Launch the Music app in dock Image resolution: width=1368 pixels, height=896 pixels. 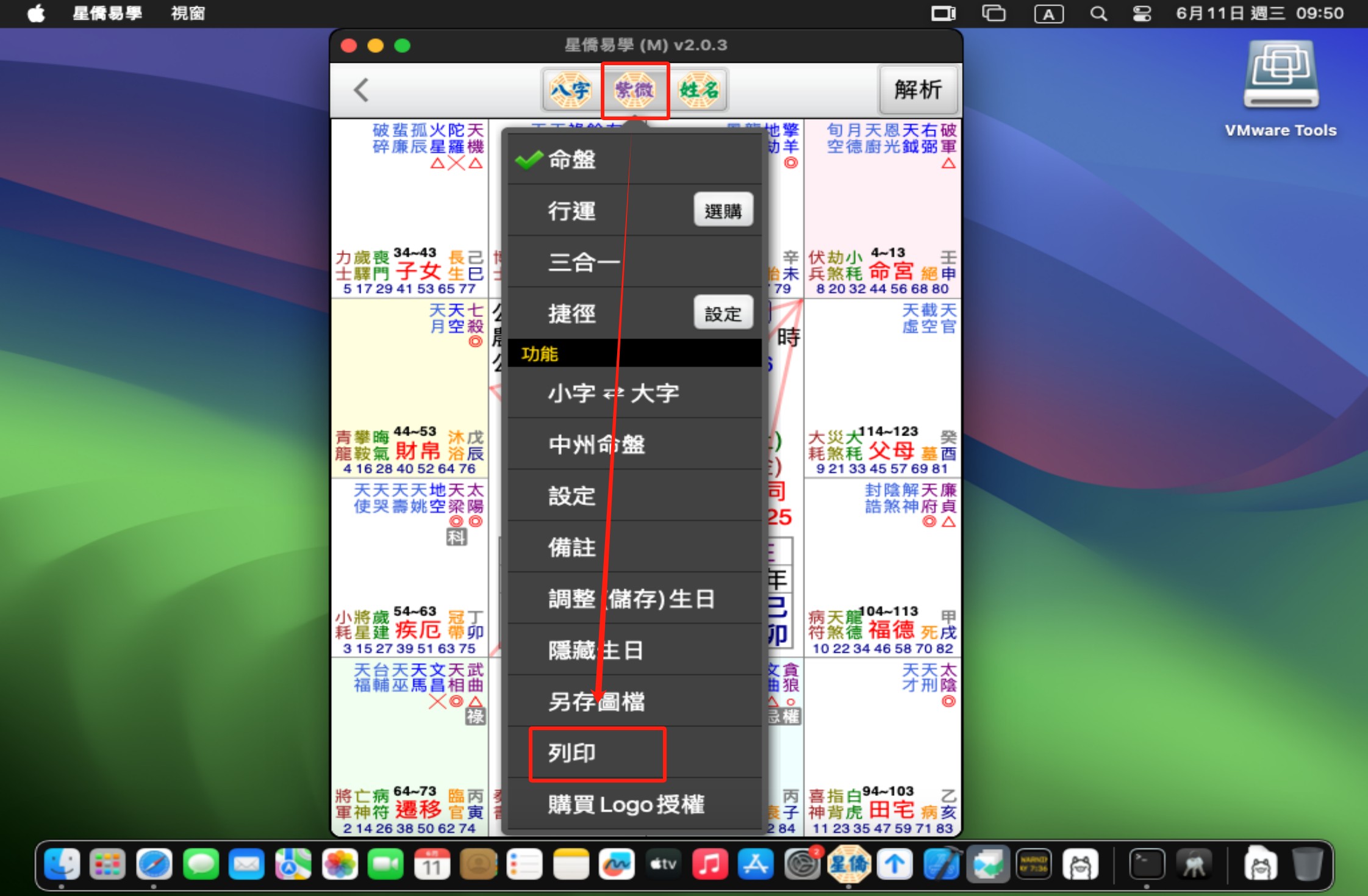coord(709,864)
